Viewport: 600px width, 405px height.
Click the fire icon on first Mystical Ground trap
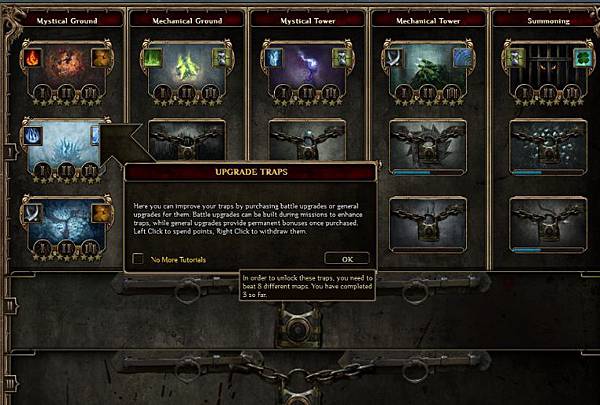pos(33,58)
